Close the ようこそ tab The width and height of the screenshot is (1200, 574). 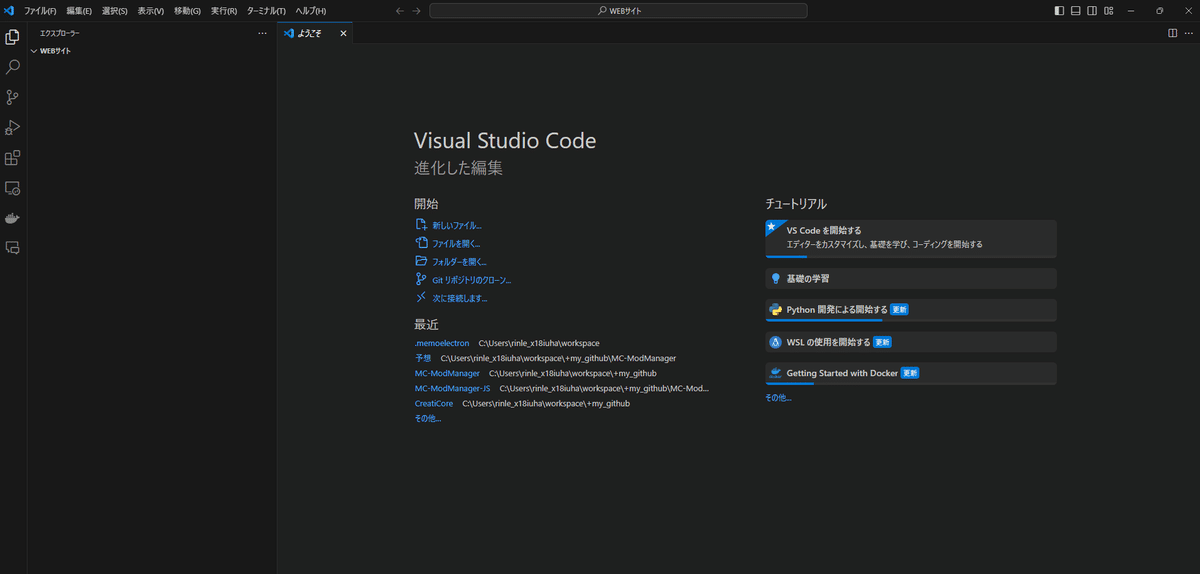tap(343, 33)
